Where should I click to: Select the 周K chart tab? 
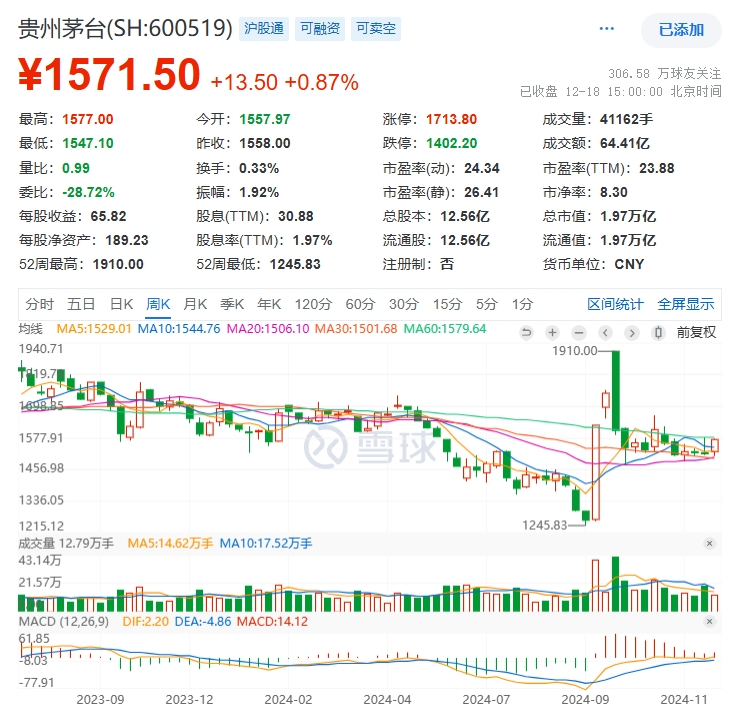(x=158, y=304)
